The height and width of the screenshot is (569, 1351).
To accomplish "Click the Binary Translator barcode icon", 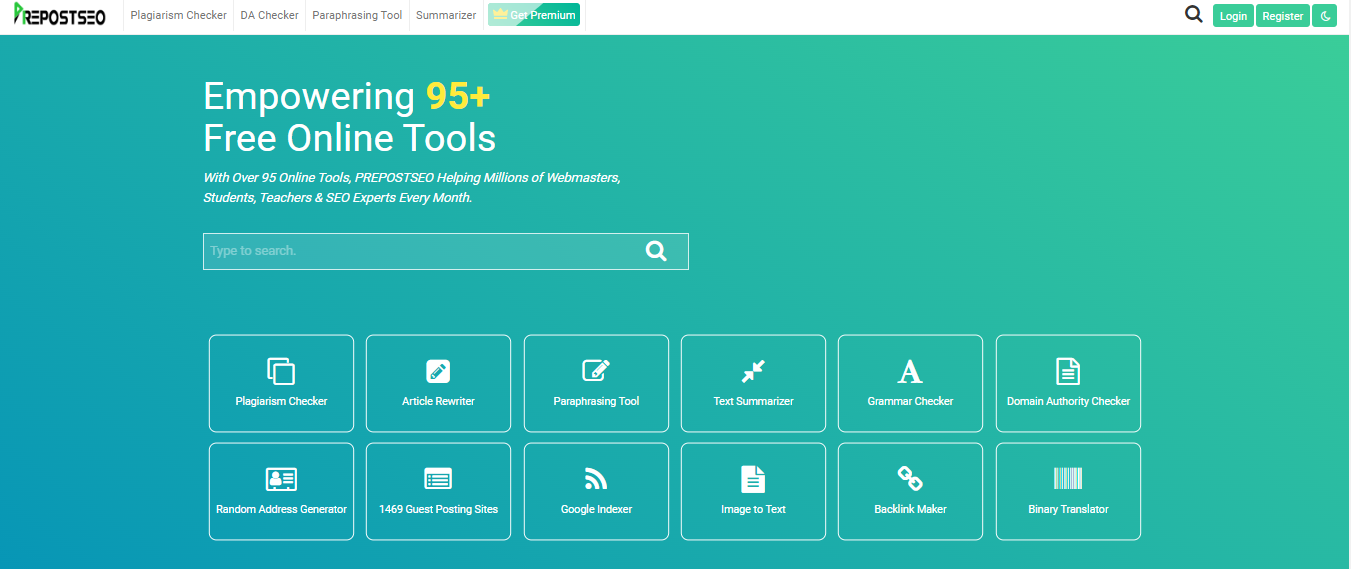I will click(1068, 478).
